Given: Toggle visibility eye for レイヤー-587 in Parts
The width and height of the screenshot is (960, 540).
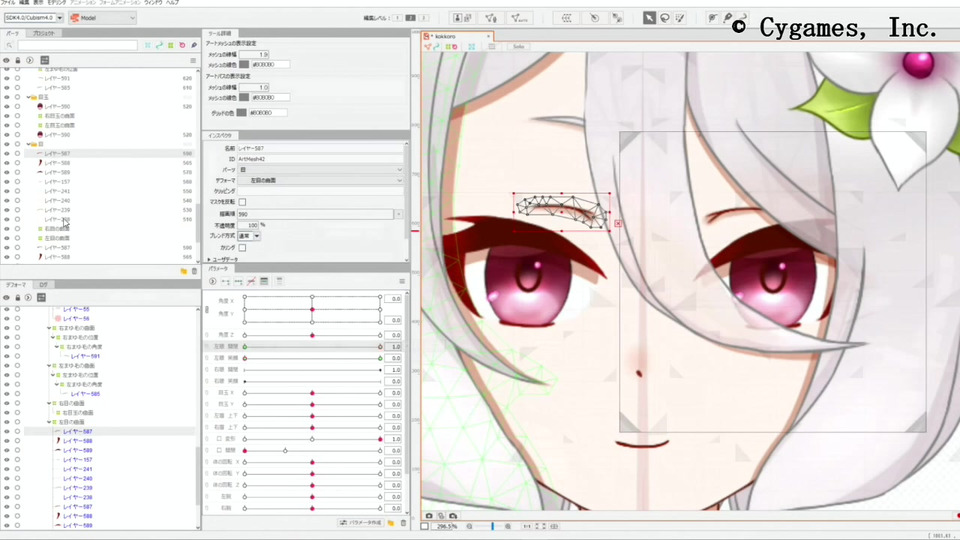Looking at the screenshot, I should pyautogui.click(x=7, y=154).
